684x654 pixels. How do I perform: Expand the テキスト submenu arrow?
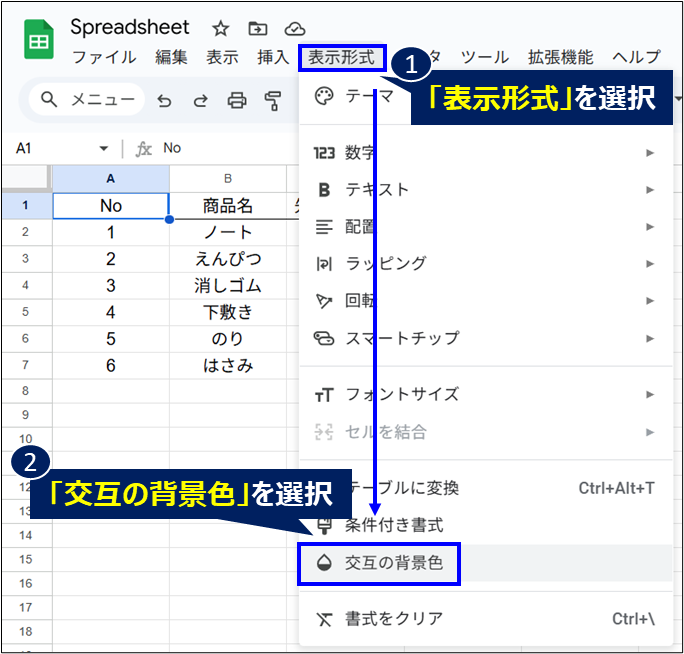tap(650, 190)
